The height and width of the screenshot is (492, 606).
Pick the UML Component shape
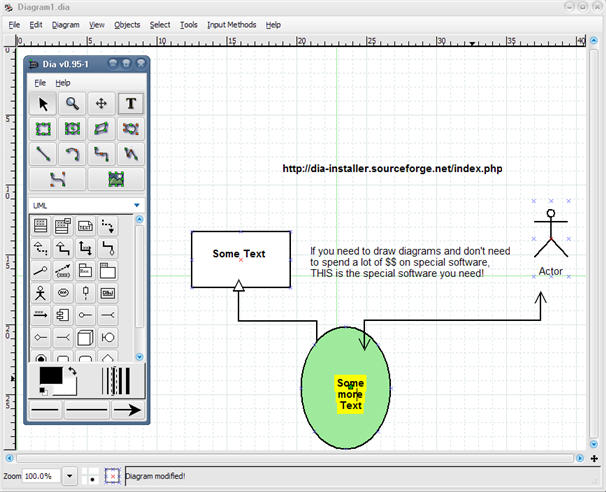tap(63, 315)
